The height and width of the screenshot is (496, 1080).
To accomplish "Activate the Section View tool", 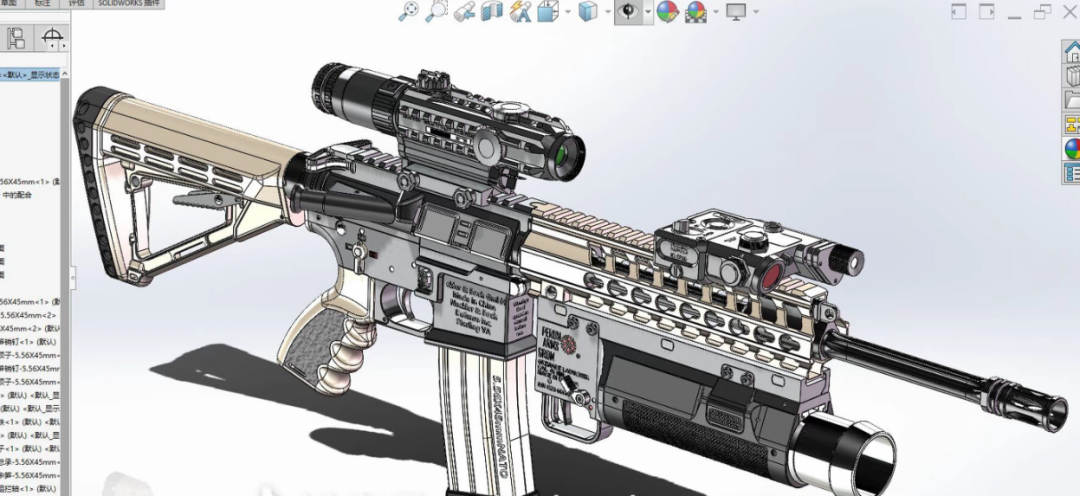I will (x=492, y=11).
